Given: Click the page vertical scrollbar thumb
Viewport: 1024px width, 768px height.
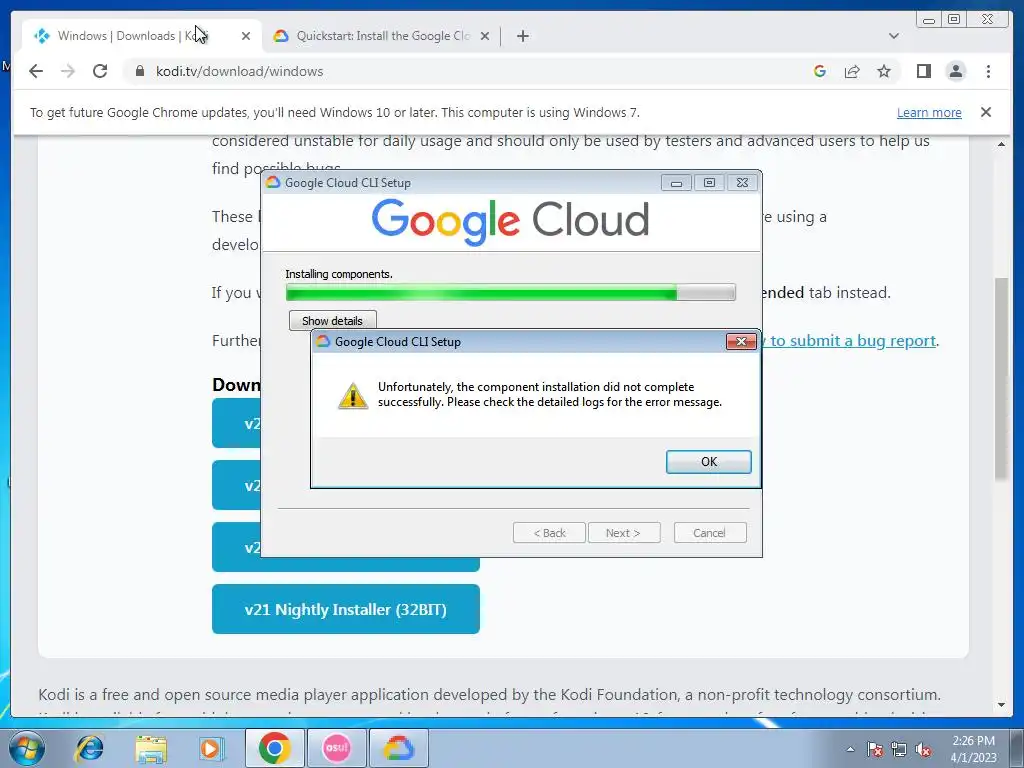Looking at the screenshot, I should [x=1001, y=379].
